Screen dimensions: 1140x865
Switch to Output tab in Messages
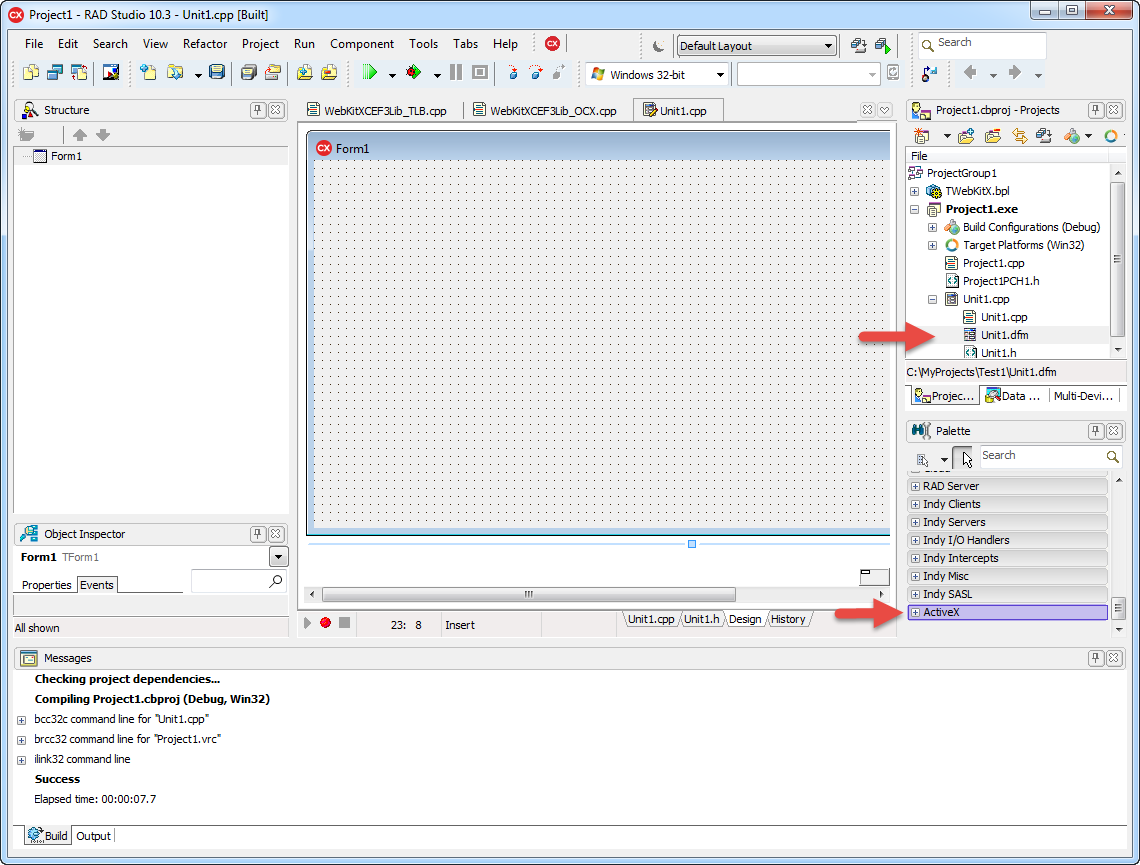click(94, 836)
